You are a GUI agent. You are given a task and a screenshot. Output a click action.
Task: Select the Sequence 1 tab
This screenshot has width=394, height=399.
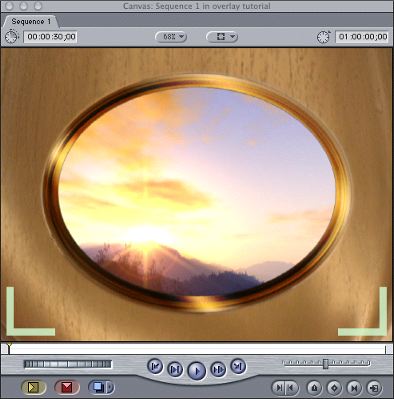pos(31,22)
